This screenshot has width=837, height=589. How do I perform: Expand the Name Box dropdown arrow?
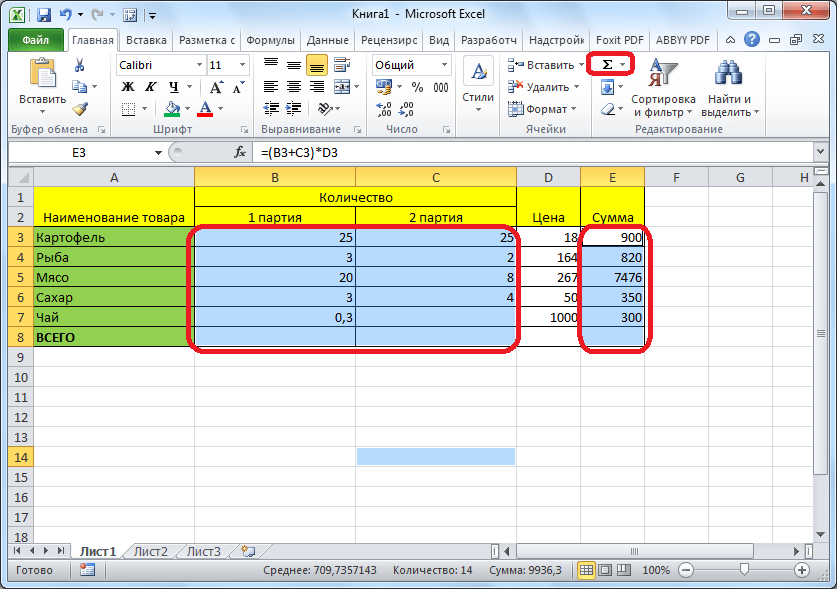(x=158, y=153)
